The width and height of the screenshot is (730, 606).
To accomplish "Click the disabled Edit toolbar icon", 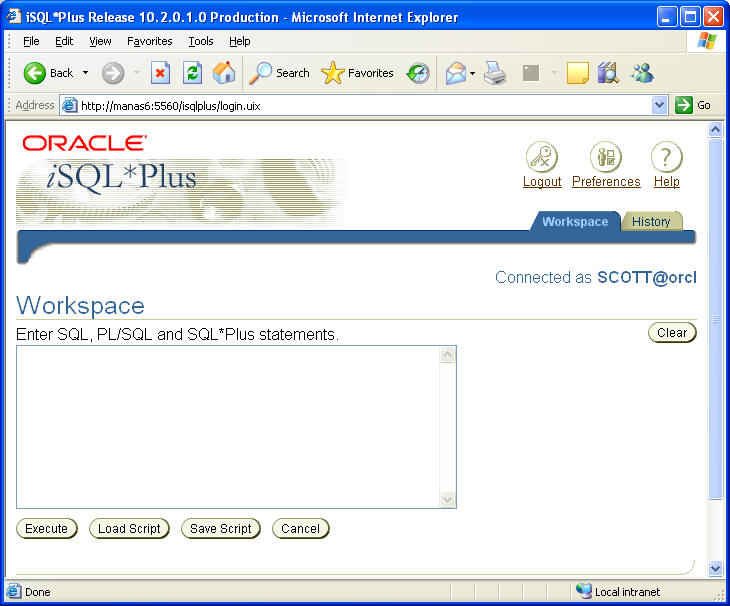I will click(531, 73).
